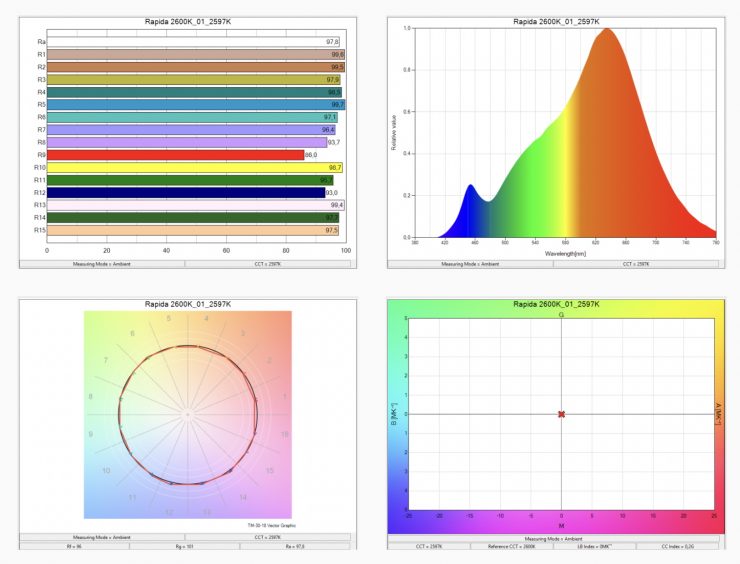Click the center of the TM-30 vector circle
This screenshot has height=564, width=740.
point(187,413)
